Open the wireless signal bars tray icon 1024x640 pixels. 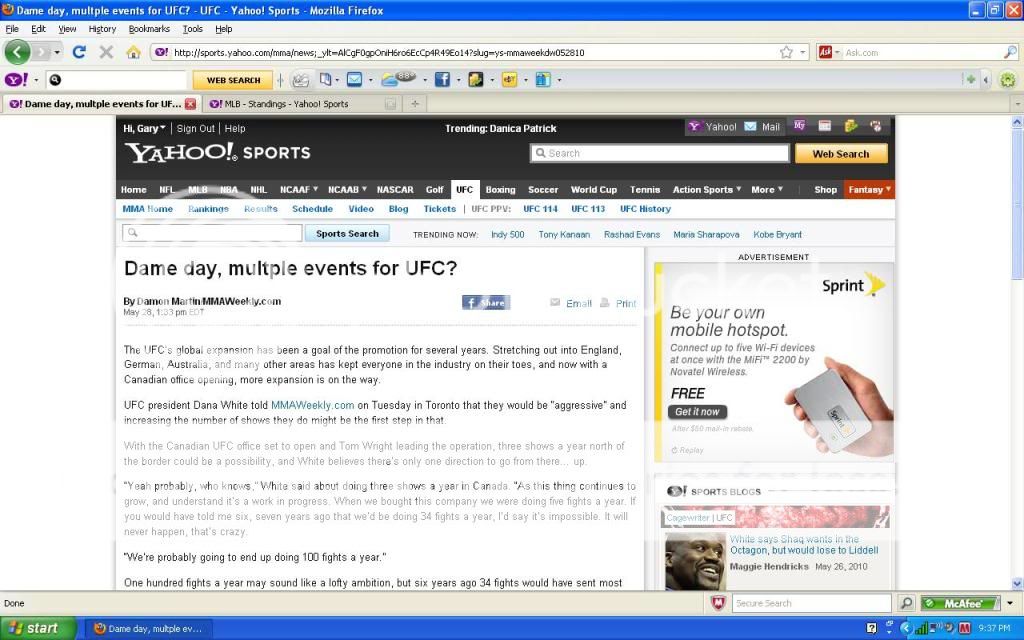click(x=921, y=628)
